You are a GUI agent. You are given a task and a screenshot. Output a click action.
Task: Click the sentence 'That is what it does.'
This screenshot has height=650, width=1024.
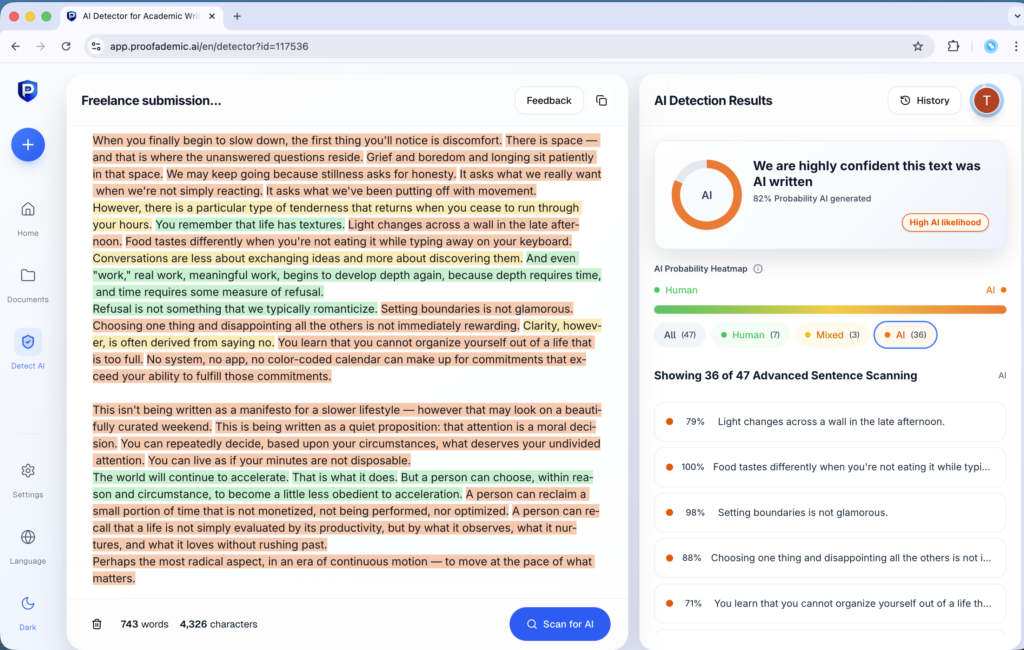tap(344, 478)
